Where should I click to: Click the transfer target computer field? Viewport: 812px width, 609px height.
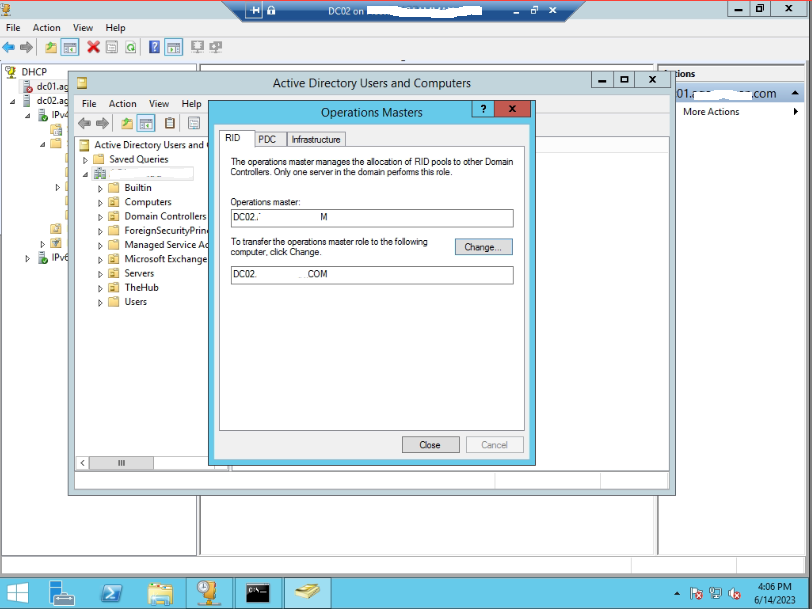click(372, 275)
